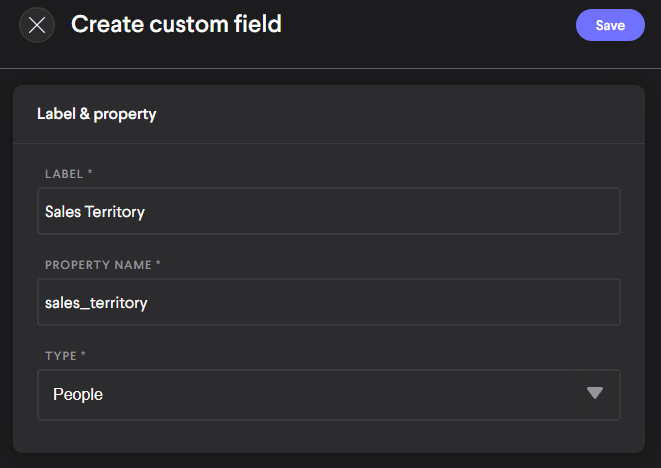
Task: Close the Create custom field dialog
Action: [x=37, y=25]
